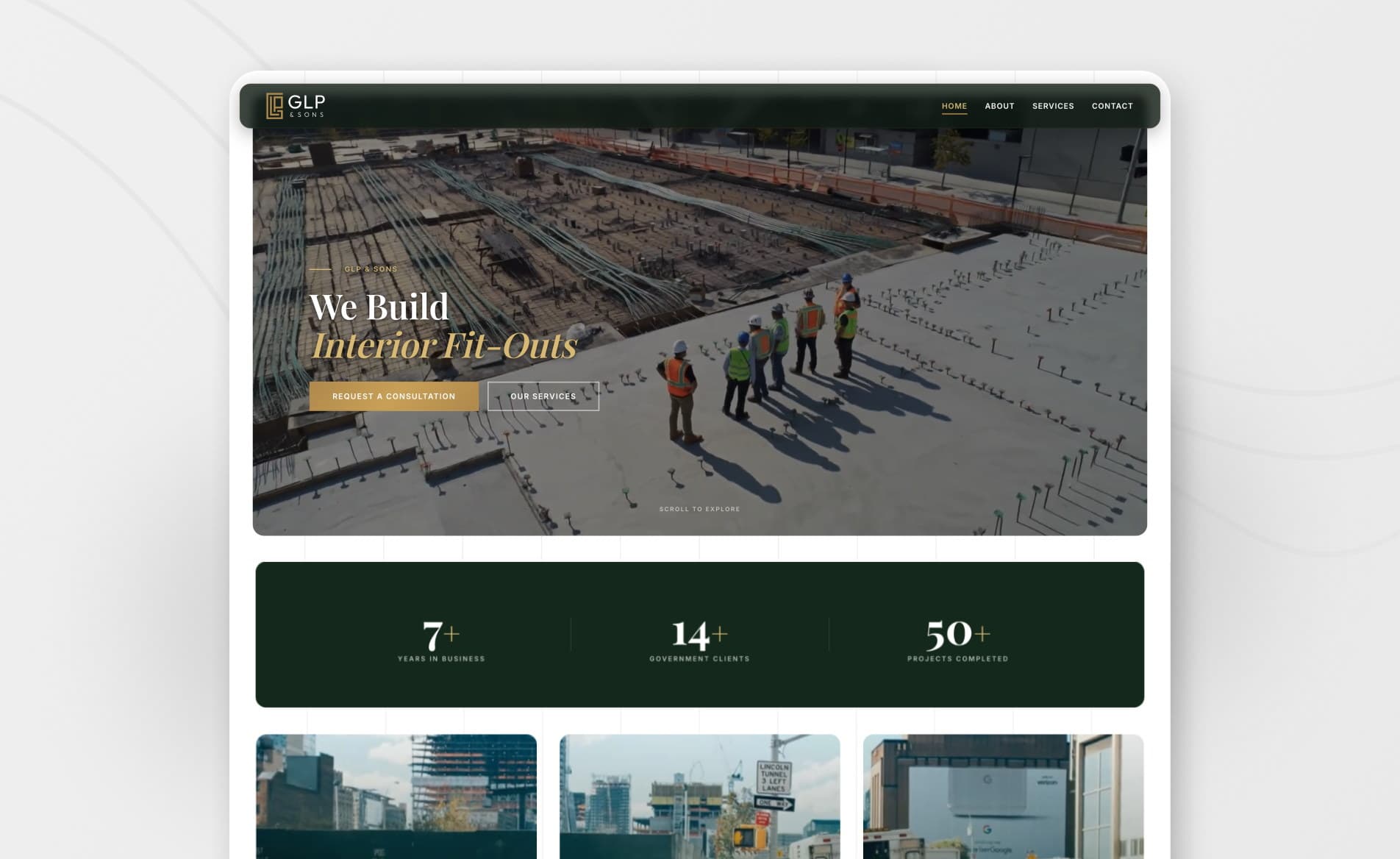Screen dimensions: 1400x859
Task: Click Request a Consultation button
Action: pos(394,396)
